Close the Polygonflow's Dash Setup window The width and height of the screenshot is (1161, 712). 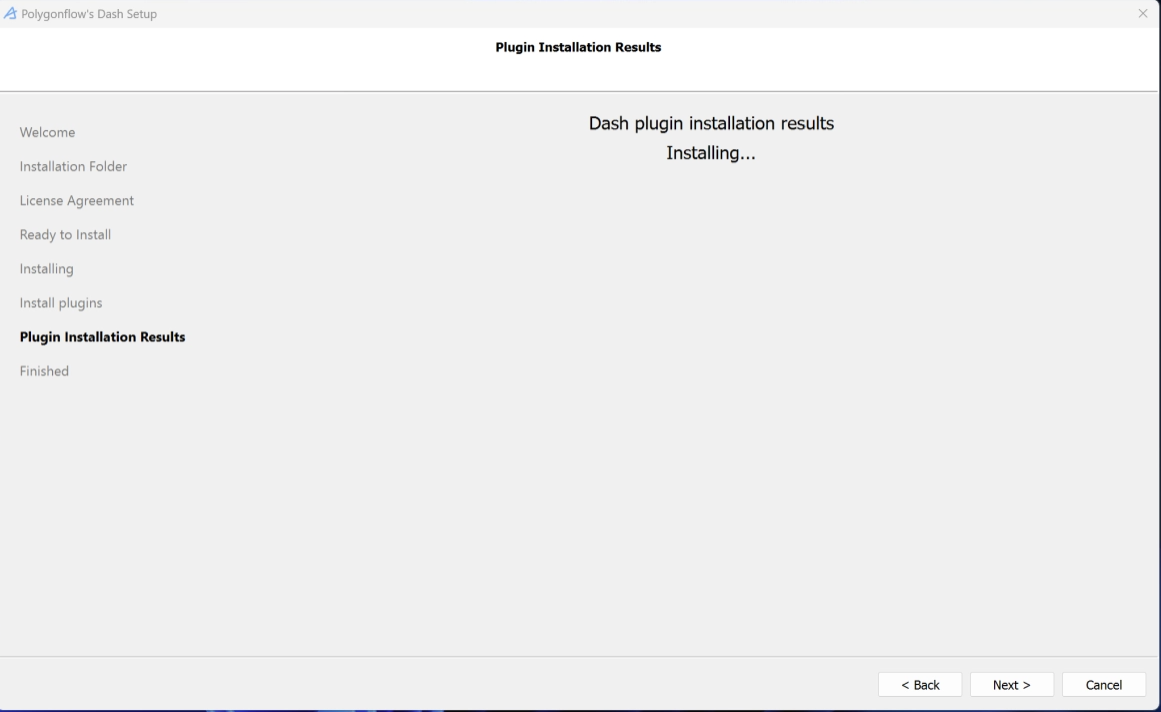(1143, 13)
